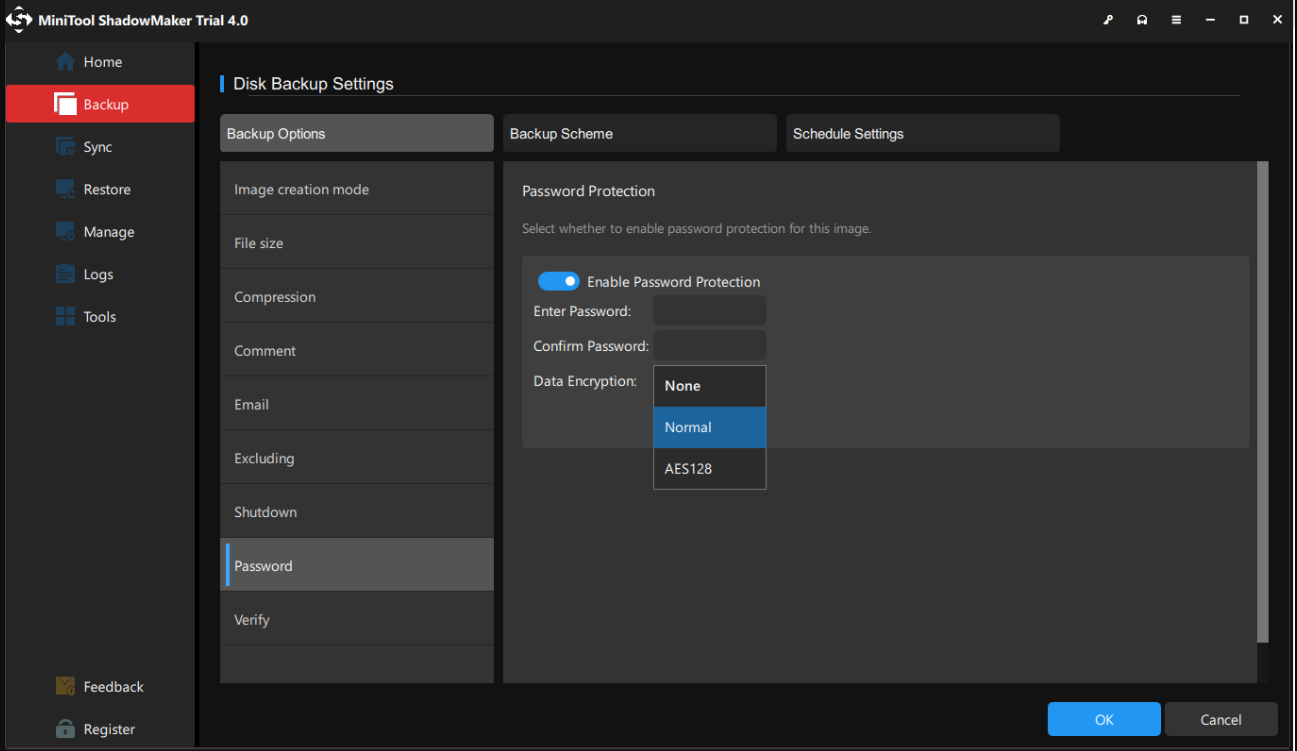Open the Sync section icon

66,147
